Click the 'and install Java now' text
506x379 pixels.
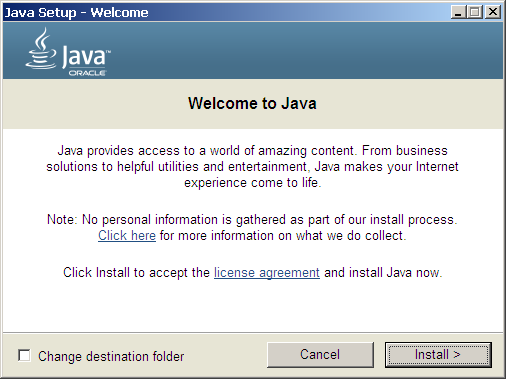(383, 273)
